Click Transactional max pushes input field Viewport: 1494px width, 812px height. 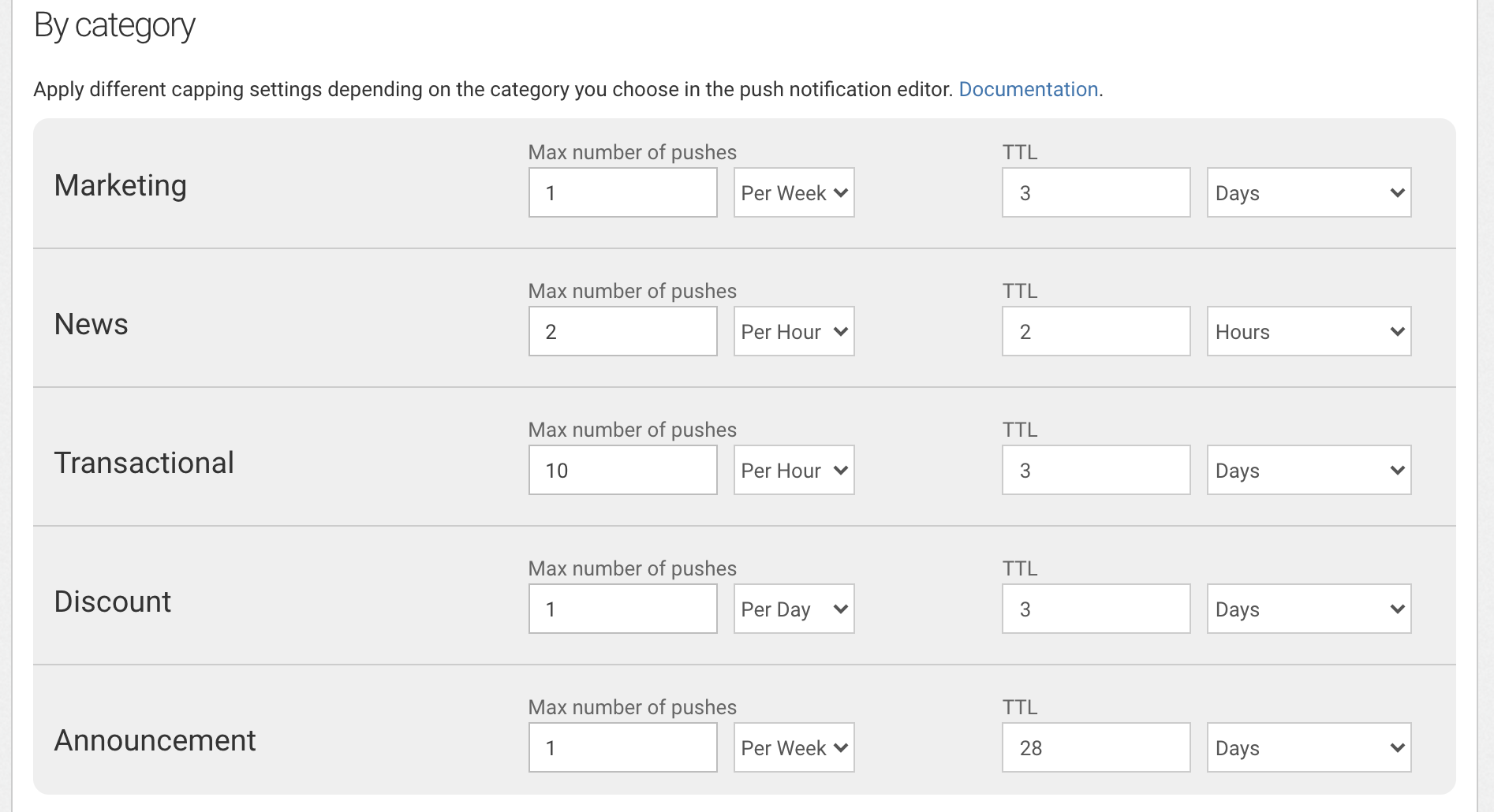(x=622, y=470)
